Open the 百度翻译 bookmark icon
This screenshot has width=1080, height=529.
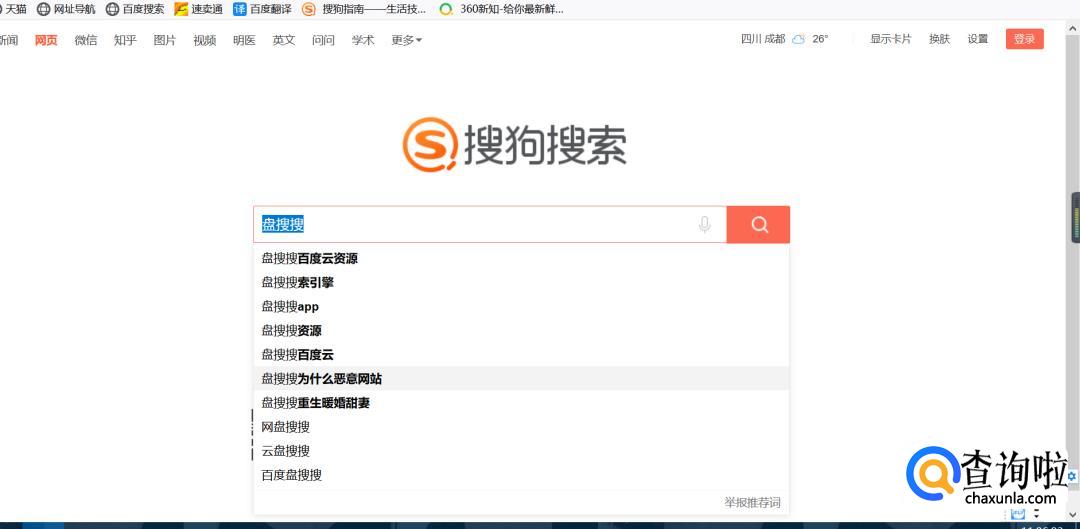click(240, 9)
